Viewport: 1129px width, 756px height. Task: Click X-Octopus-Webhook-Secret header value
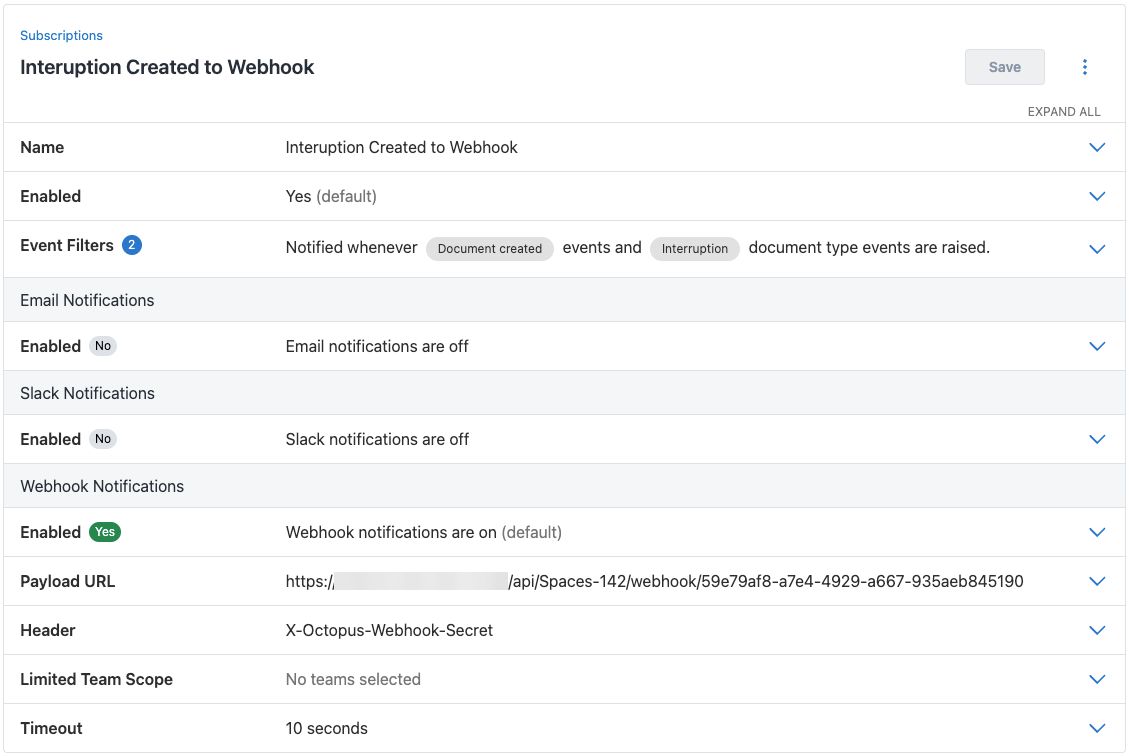point(390,630)
